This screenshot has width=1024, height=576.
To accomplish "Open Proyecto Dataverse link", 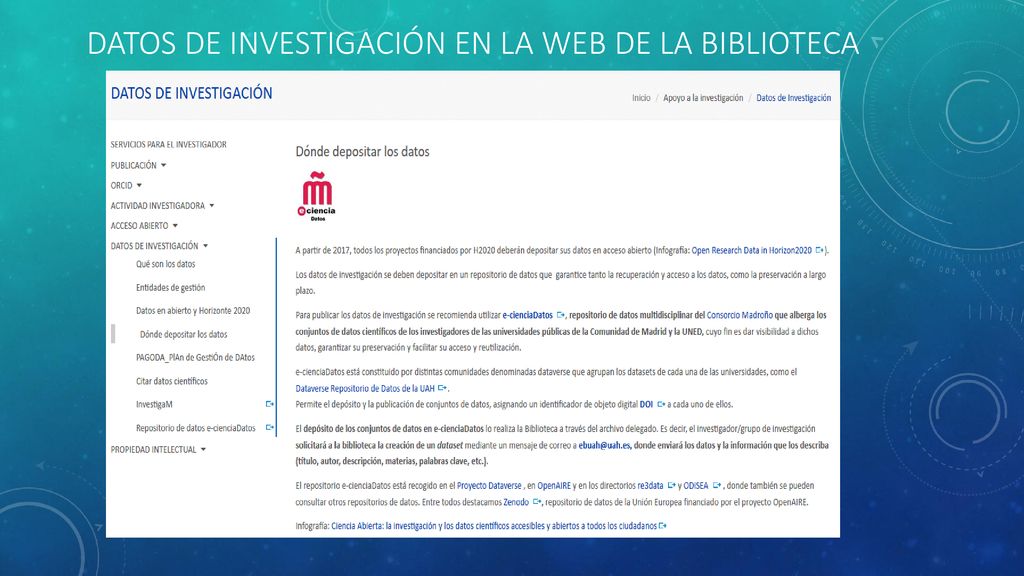I will (x=489, y=485).
